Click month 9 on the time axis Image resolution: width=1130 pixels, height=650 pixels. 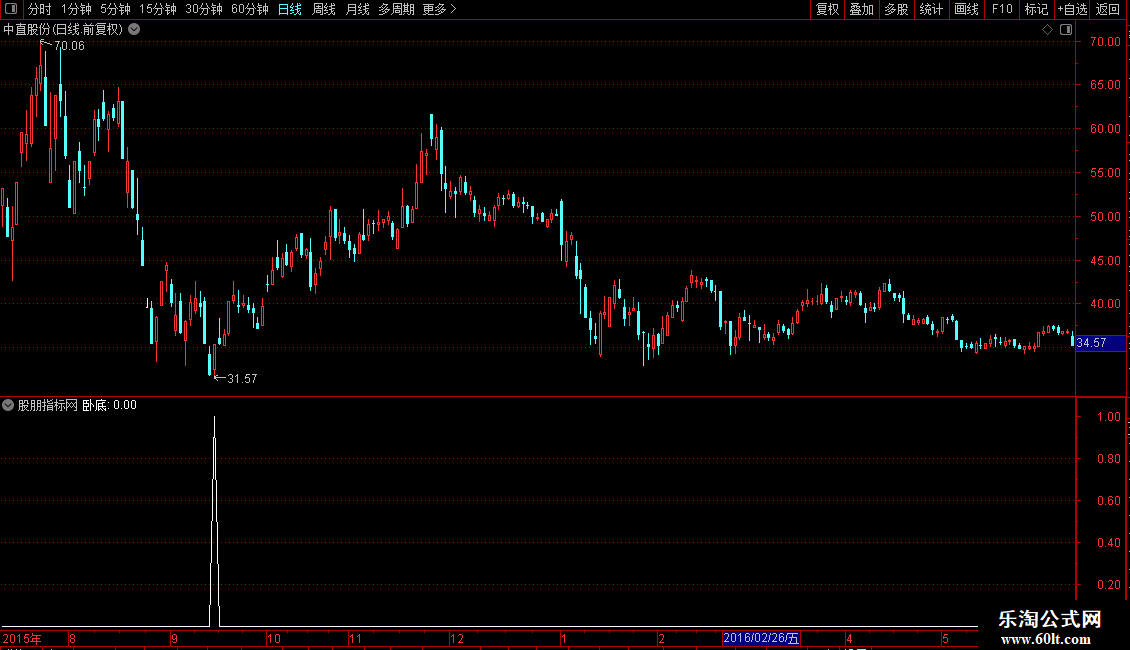tap(174, 638)
